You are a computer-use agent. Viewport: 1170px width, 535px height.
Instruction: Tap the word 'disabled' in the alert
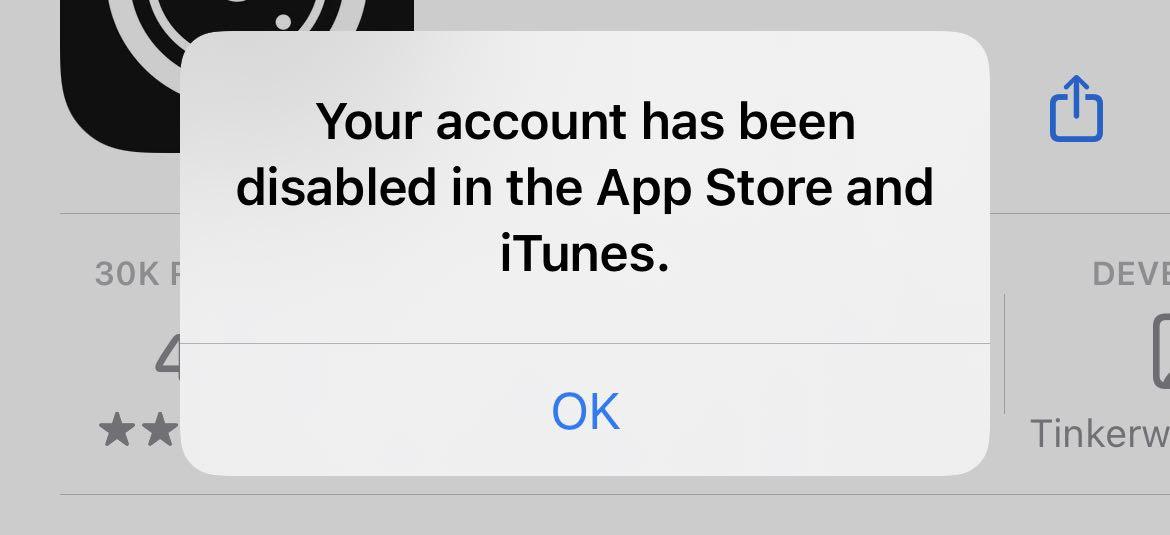(337, 187)
